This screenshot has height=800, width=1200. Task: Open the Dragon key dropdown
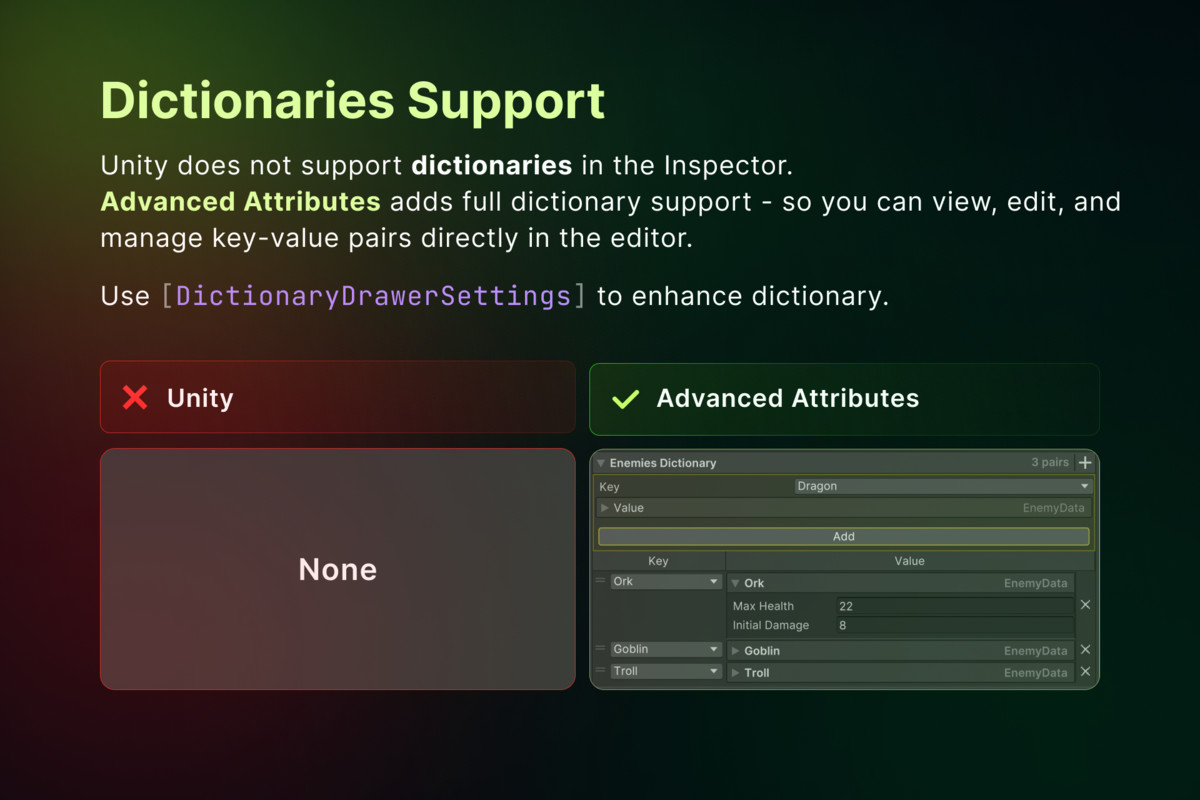coord(942,486)
